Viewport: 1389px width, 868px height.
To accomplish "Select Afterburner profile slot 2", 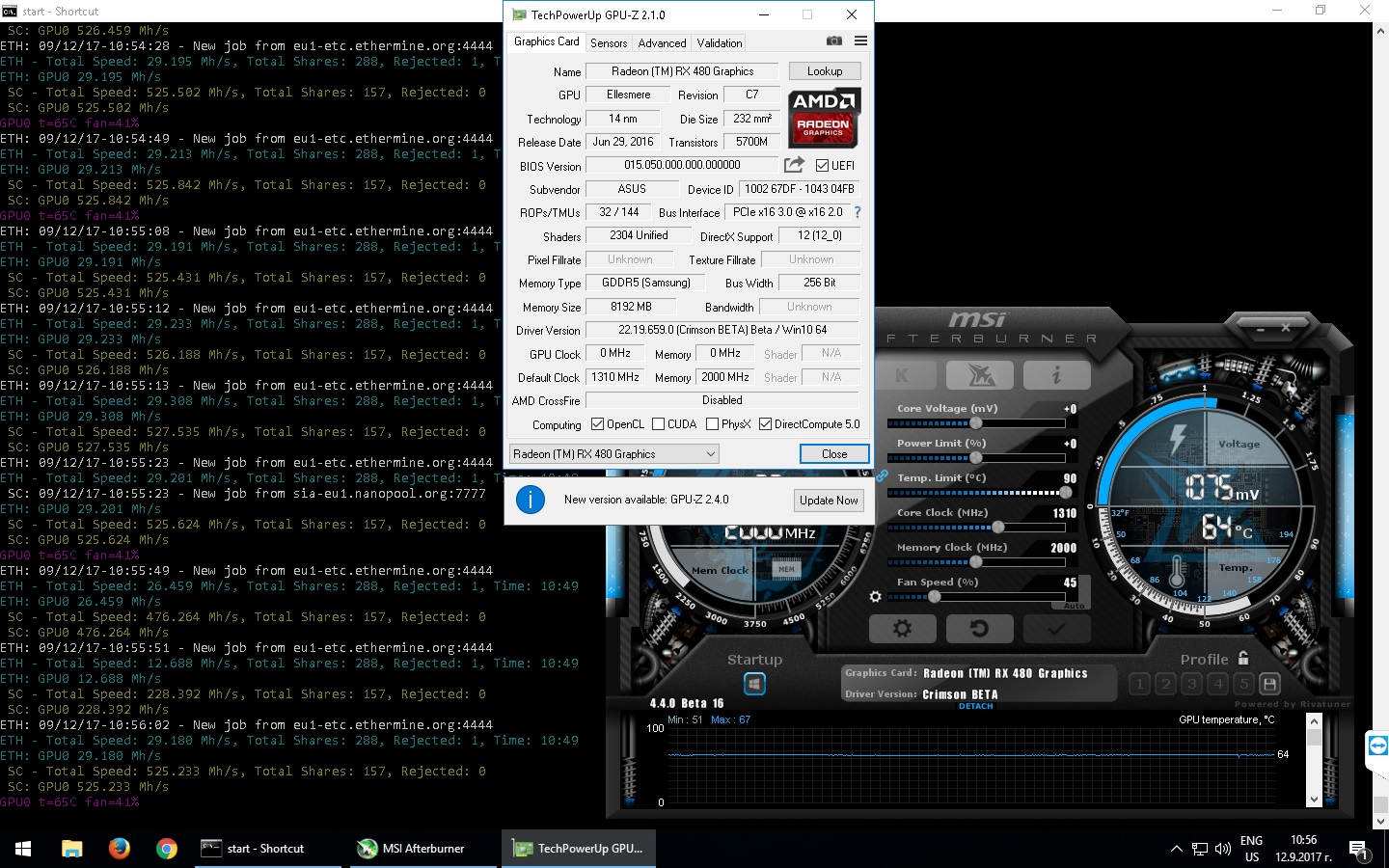I will tap(1165, 684).
